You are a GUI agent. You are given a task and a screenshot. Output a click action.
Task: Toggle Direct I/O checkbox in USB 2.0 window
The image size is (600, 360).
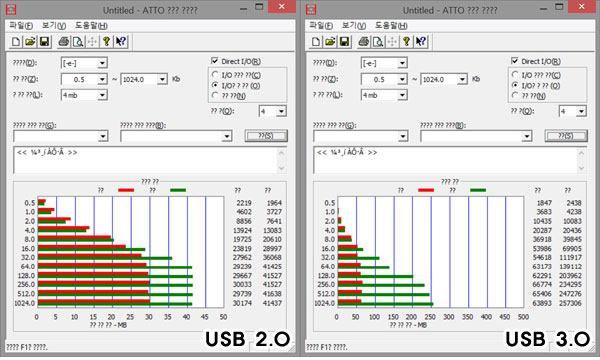click(215, 61)
